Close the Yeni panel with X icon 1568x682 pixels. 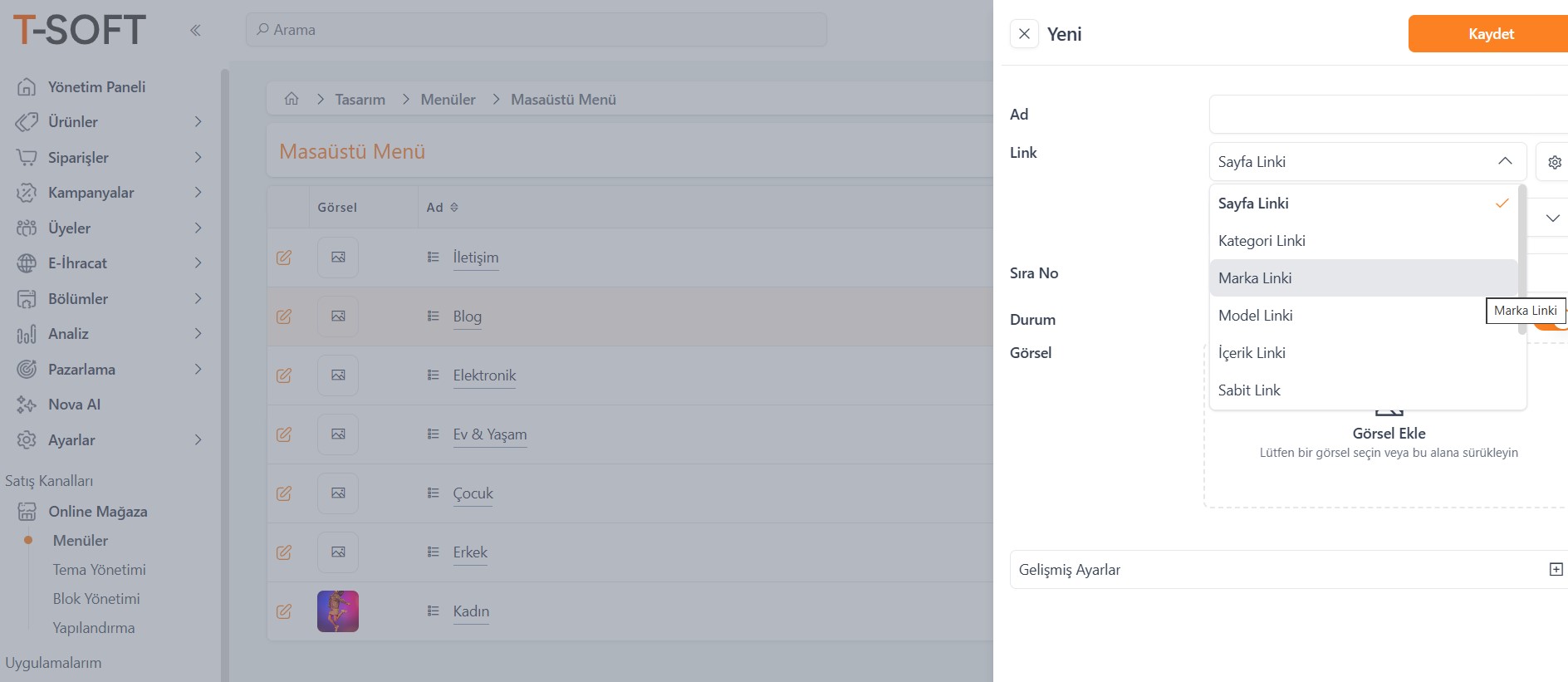1024,34
